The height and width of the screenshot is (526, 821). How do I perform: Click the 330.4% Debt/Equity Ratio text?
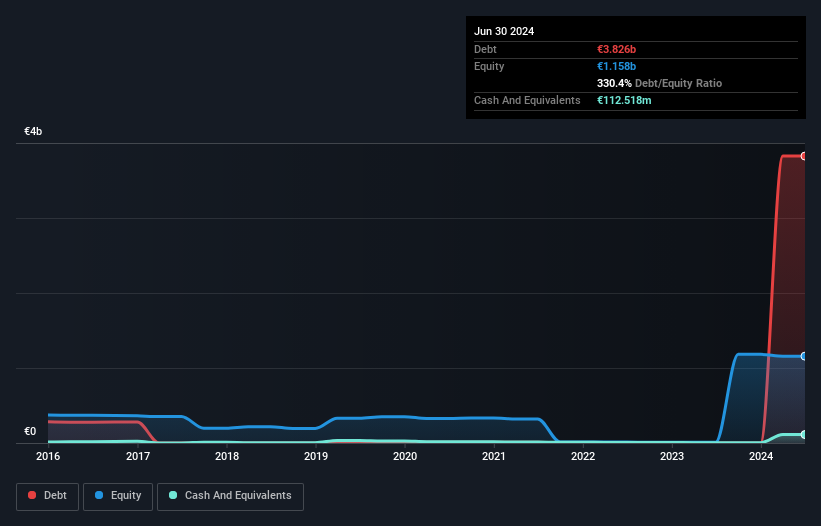tap(659, 83)
